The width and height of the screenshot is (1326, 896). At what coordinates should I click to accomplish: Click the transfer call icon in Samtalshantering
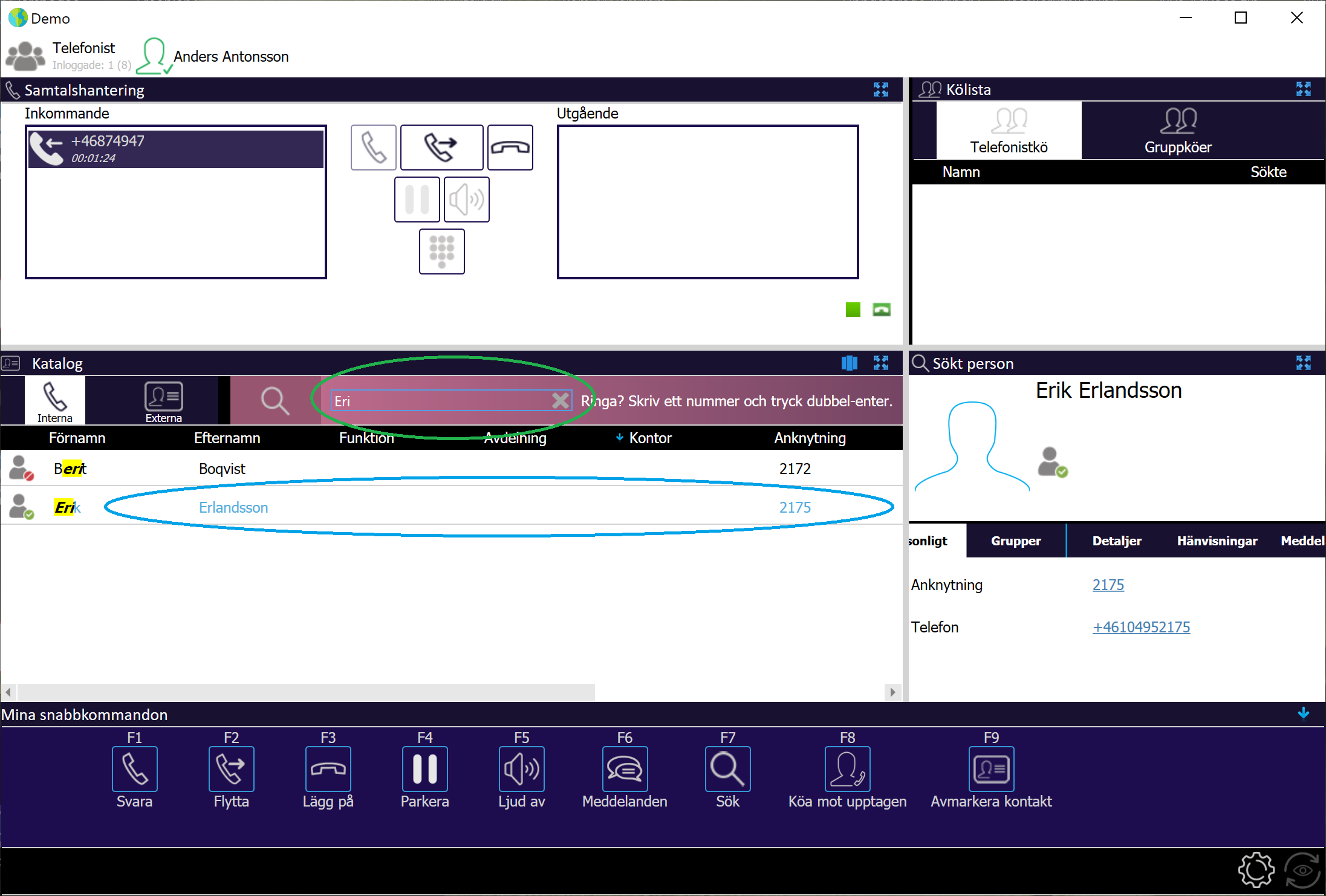coord(441,148)
